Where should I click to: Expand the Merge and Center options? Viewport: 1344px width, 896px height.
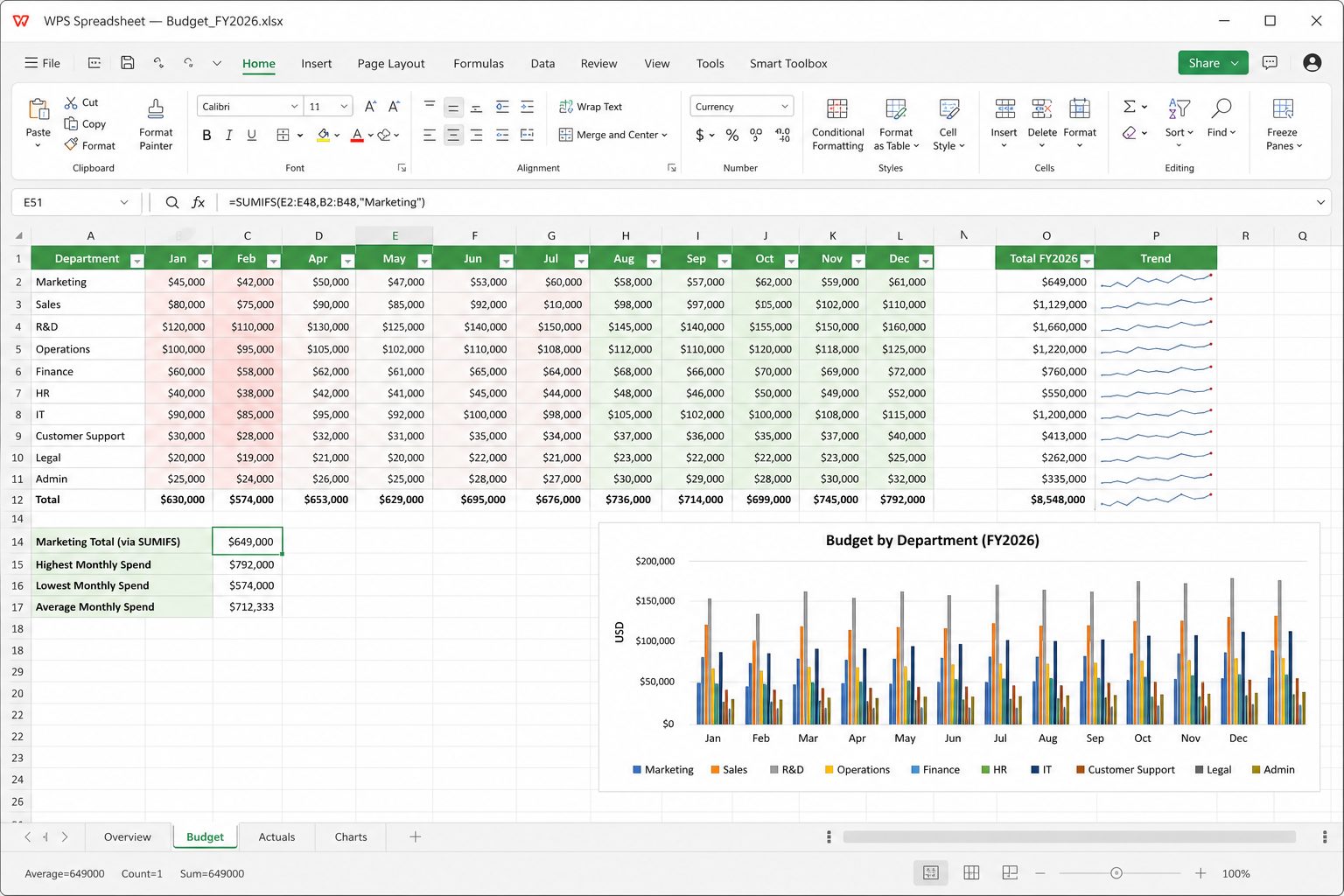(664, 135)
